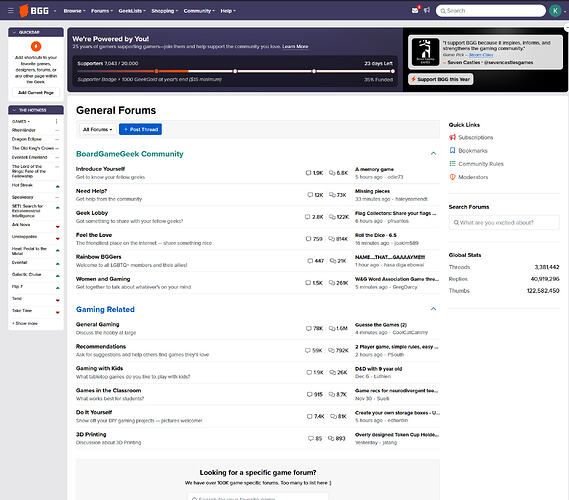Click replies icon for Need Help?
The height and width of the screenshot is (500, 569).
[x=332, y=195]
